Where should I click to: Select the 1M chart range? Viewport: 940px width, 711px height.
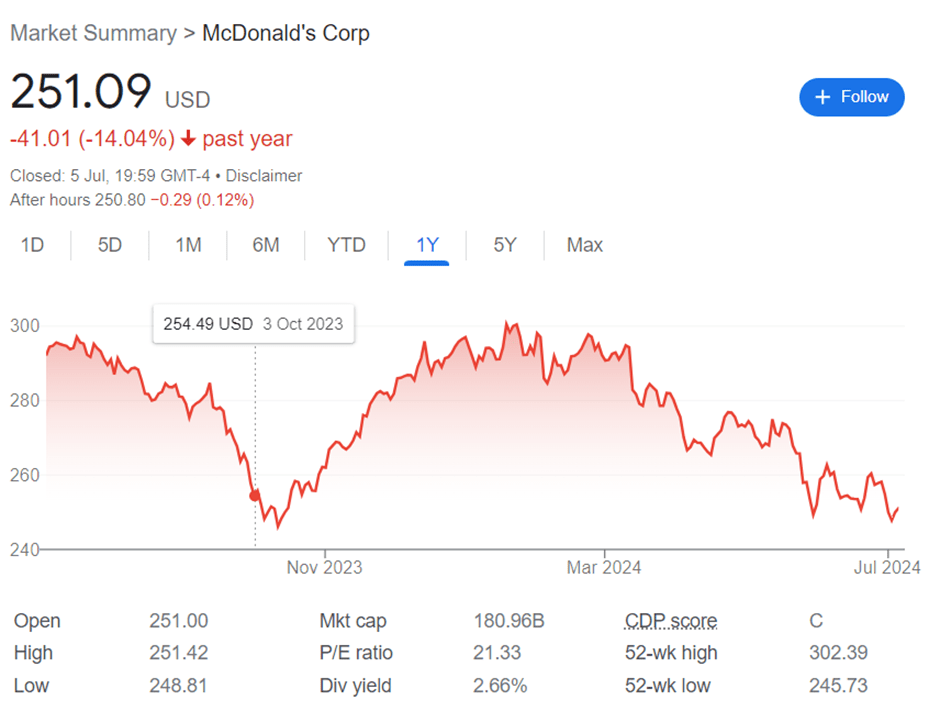pos(188,245)
